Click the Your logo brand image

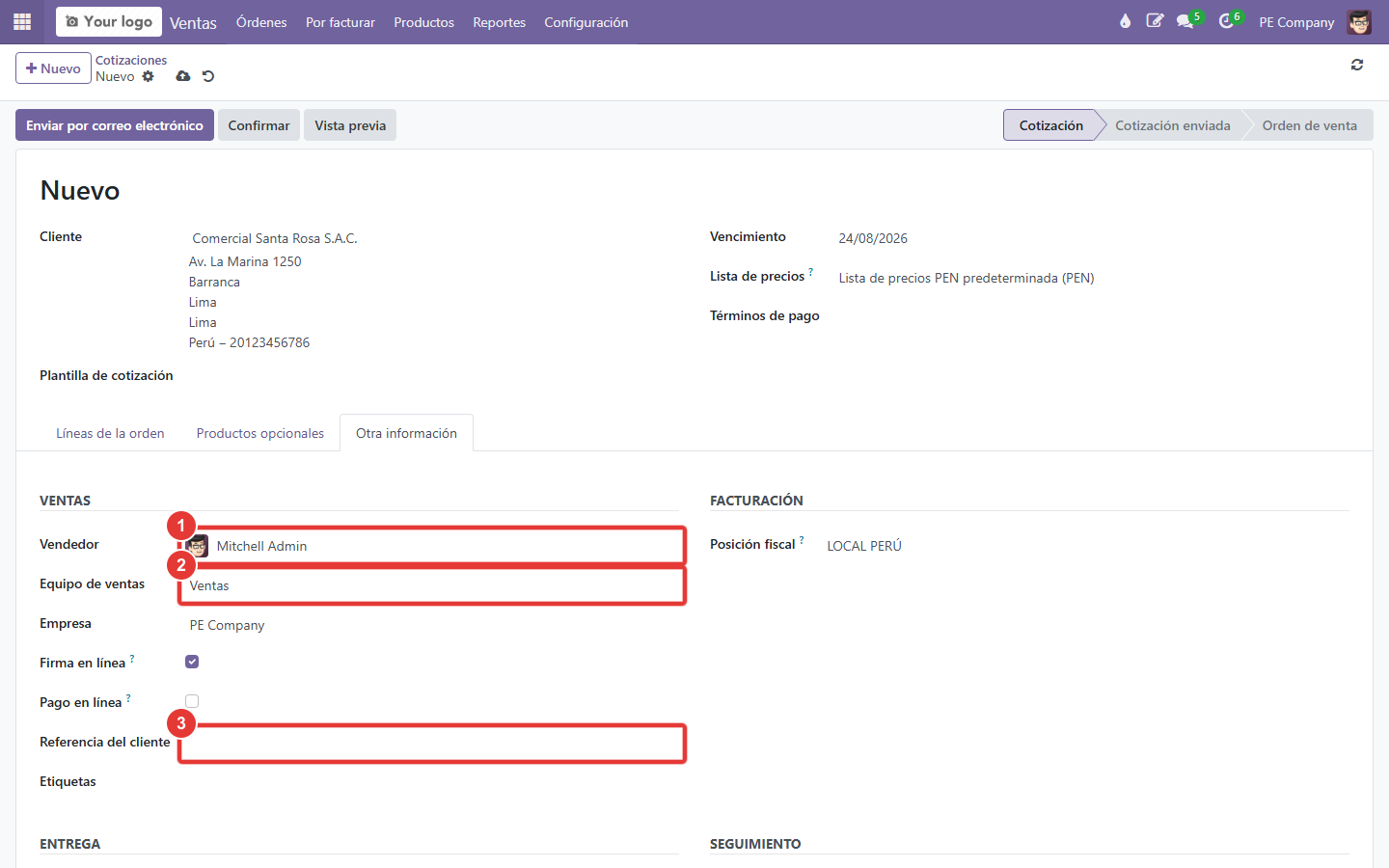coord(109,21)
